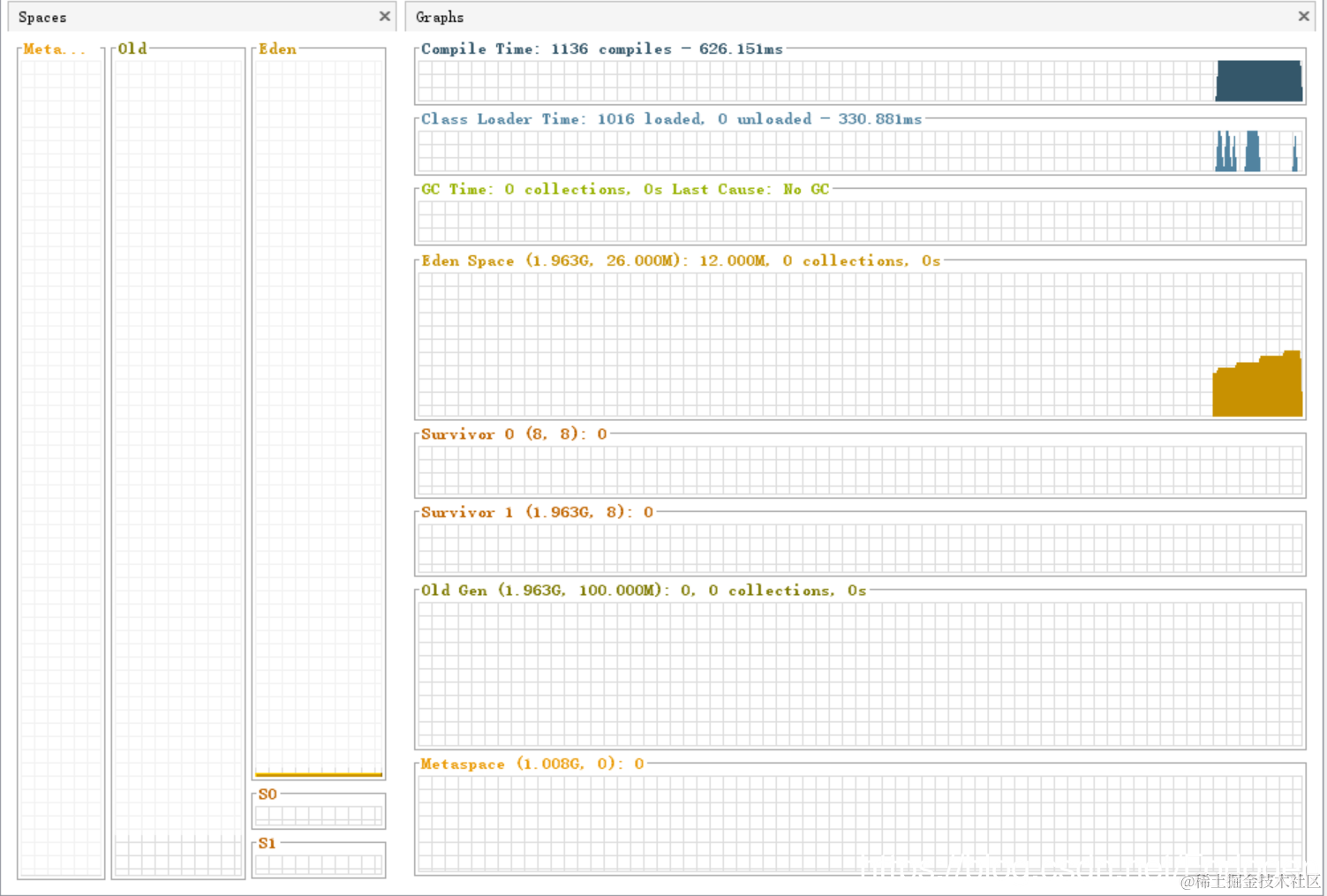1327x896 pixels.
Task: Click Compile Time 1136 compiles label
Action: pos(602,49)
